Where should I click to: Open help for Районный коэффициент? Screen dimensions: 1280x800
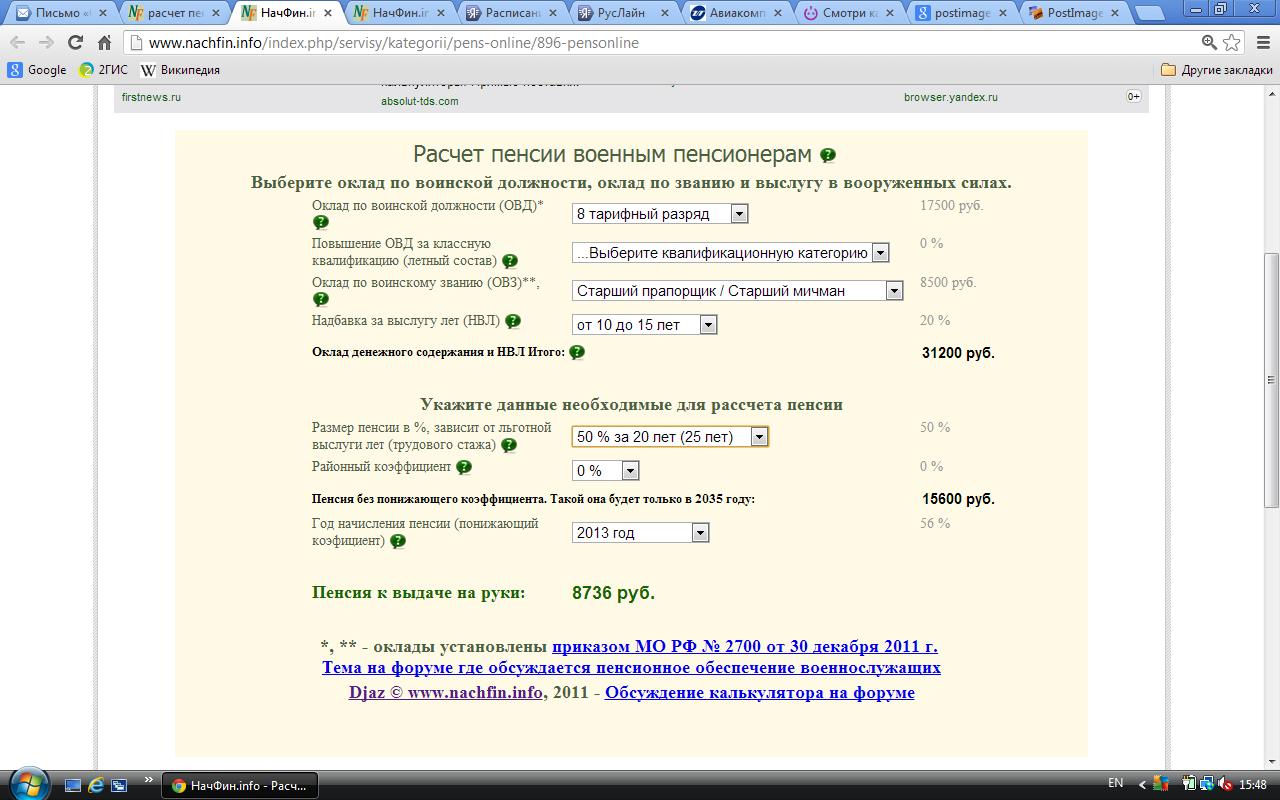(x=463, y=467)
